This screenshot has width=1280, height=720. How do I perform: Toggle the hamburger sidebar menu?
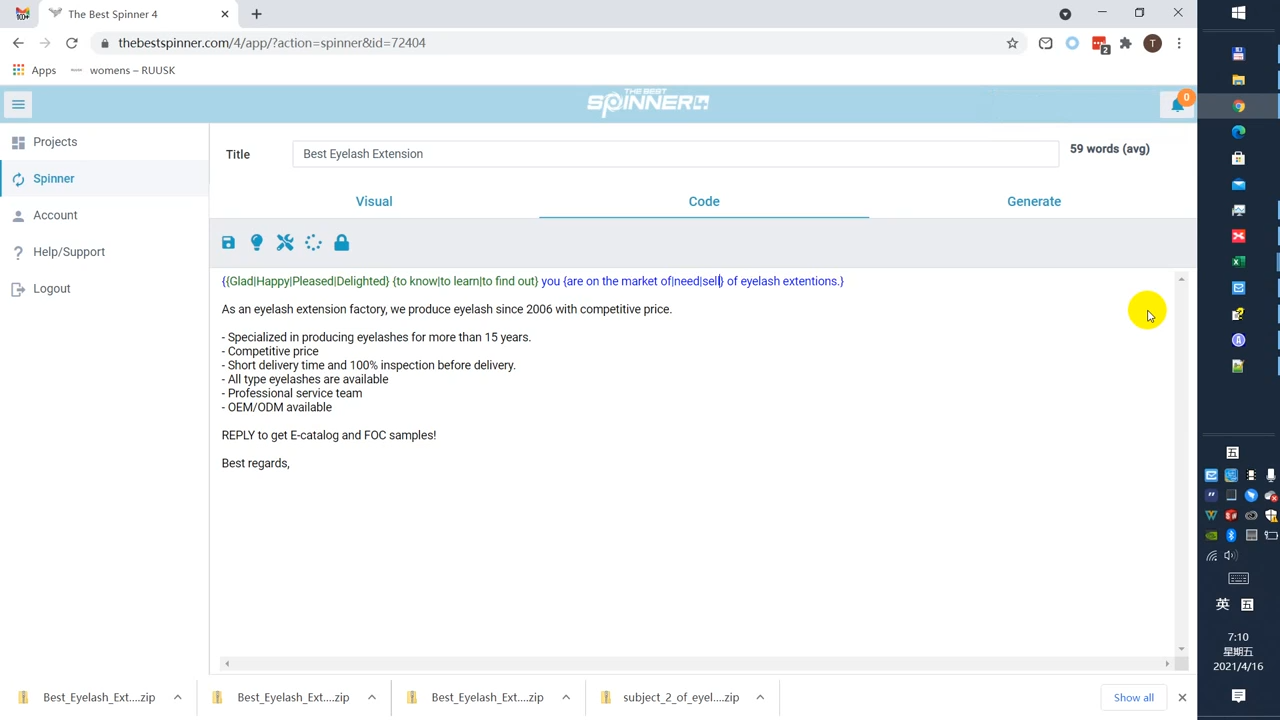tap(18, 104)
